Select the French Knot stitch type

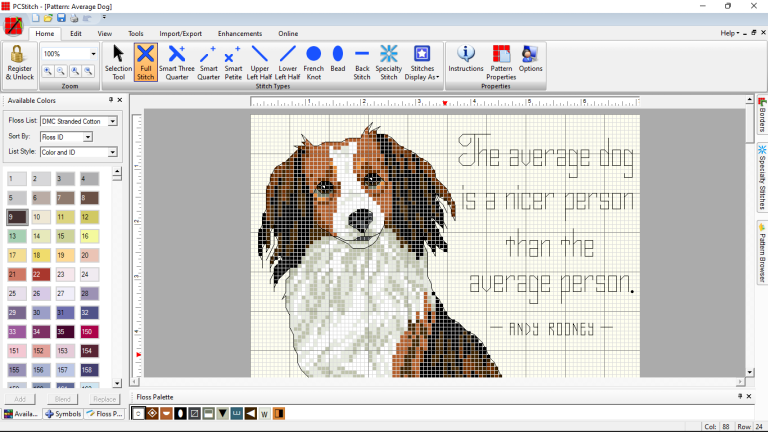click(x=314, y=62)
